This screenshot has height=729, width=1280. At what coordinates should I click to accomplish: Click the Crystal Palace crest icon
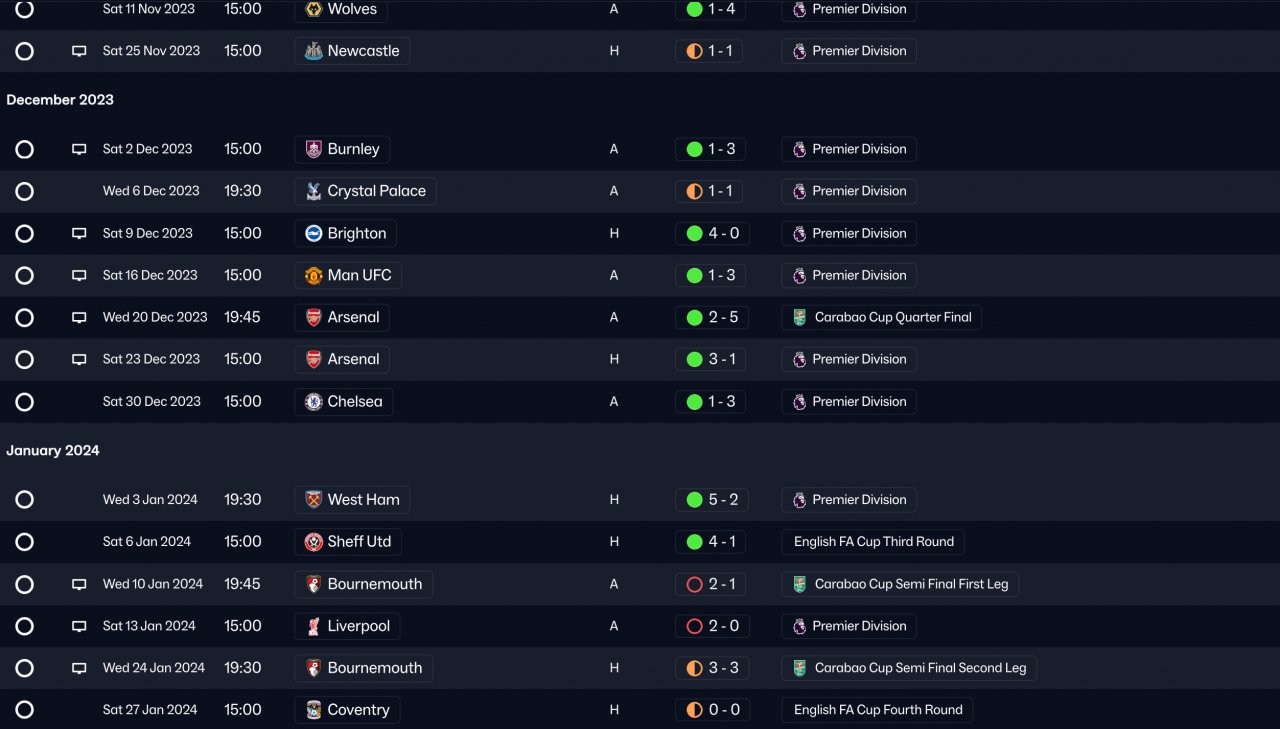tap(314, 191)
